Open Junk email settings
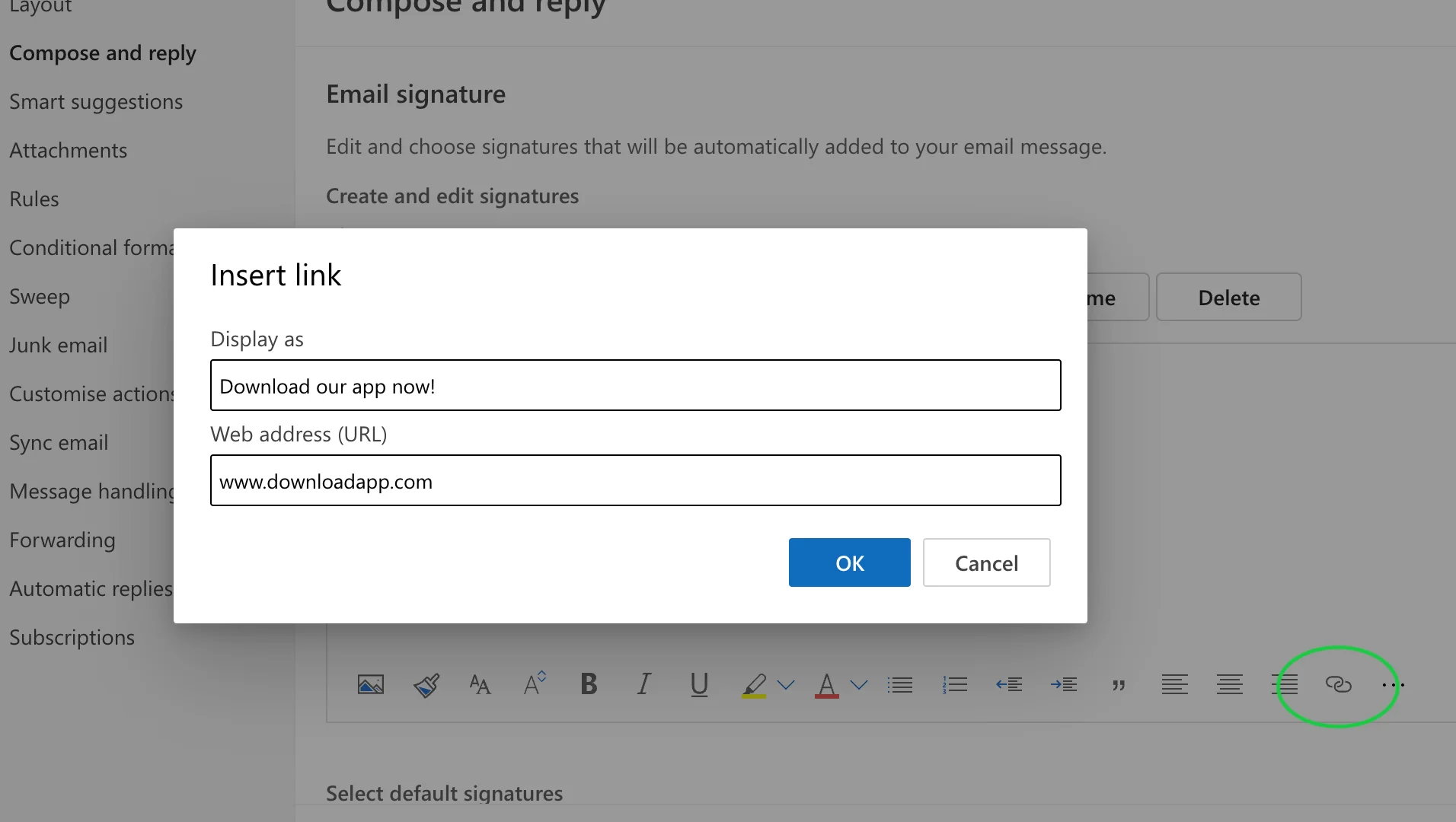The width and height of the screenshot is (1456, 822). [x=59, y=346]
